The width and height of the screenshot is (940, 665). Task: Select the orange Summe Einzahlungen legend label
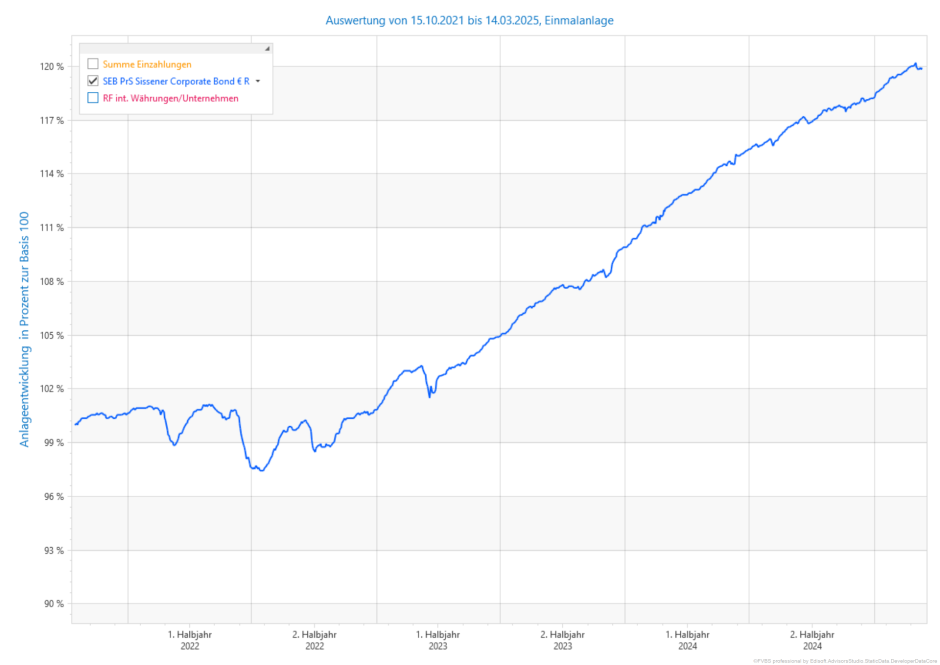(147, 64)
